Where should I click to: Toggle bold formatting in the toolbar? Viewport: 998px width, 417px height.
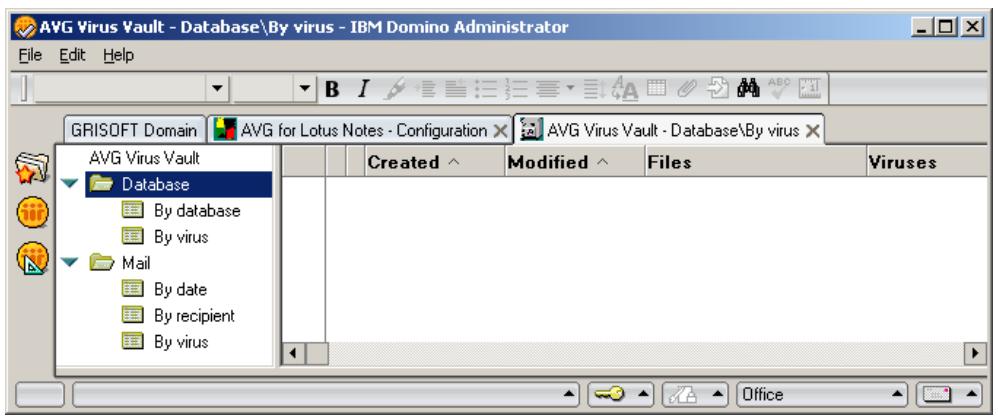click(x=332, y=90)
